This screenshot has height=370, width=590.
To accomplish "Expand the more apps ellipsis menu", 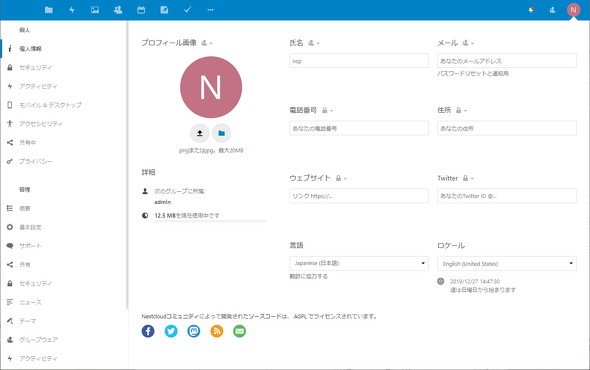I will tap(210, 10).
